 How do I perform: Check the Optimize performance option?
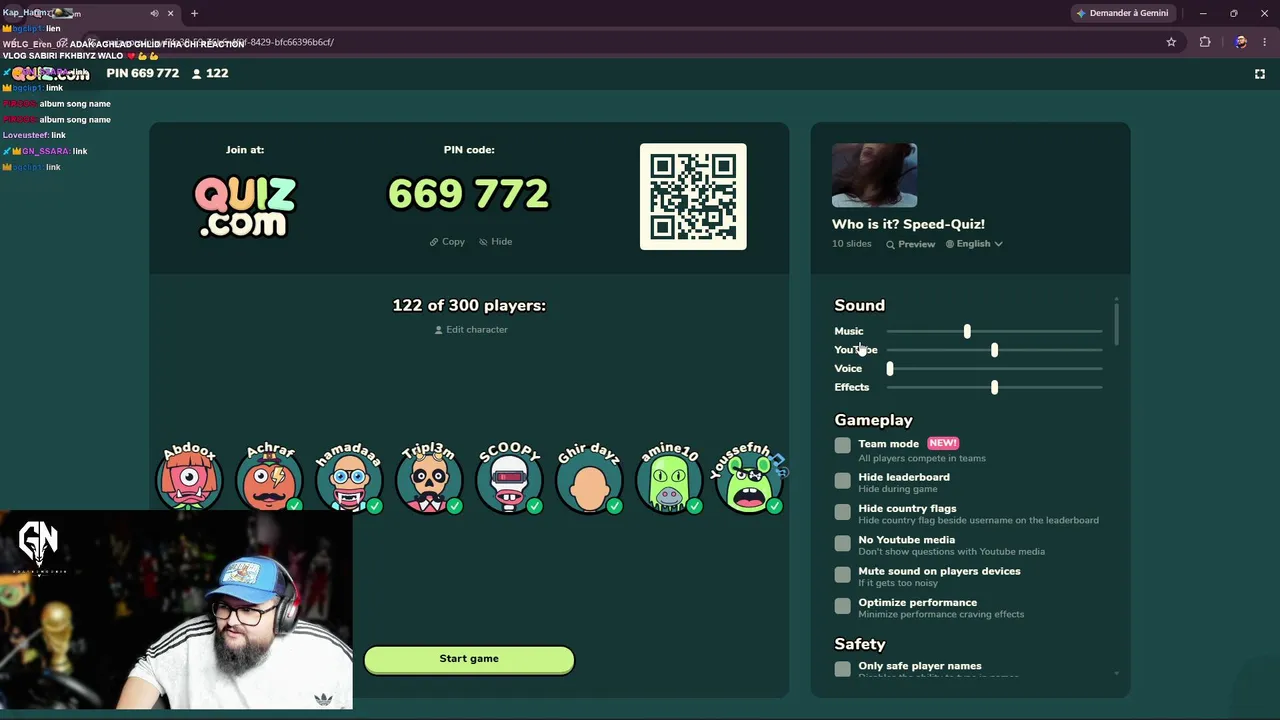(x=843, y=606)
